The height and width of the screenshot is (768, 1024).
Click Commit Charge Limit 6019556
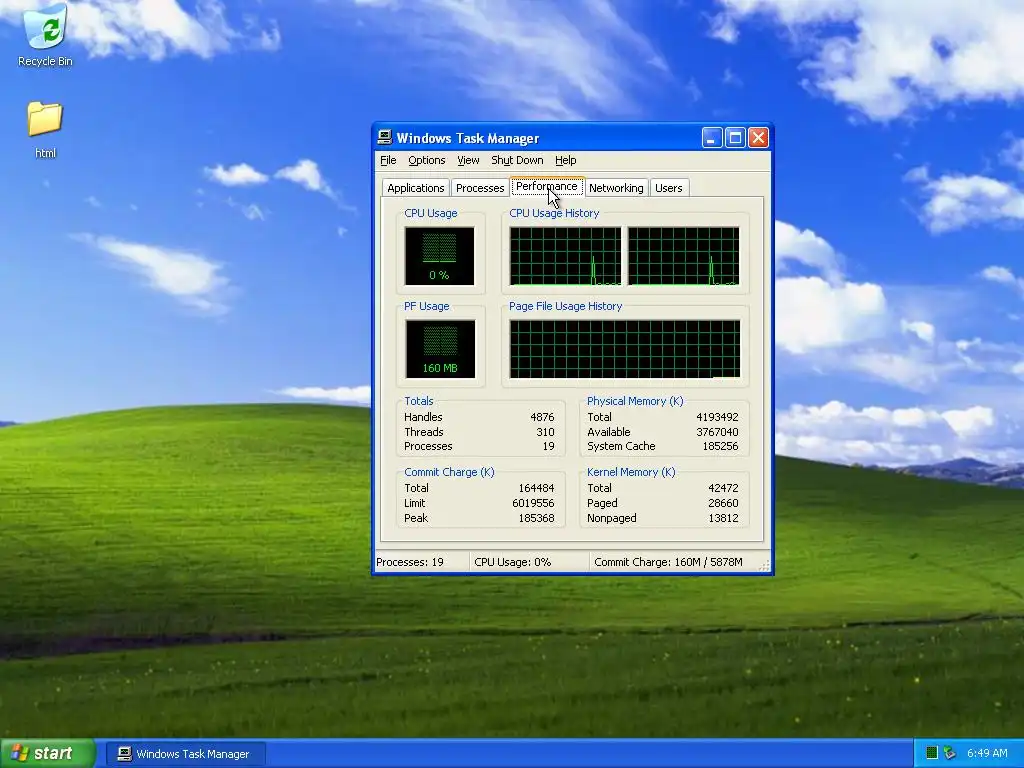tap(534, 503)
